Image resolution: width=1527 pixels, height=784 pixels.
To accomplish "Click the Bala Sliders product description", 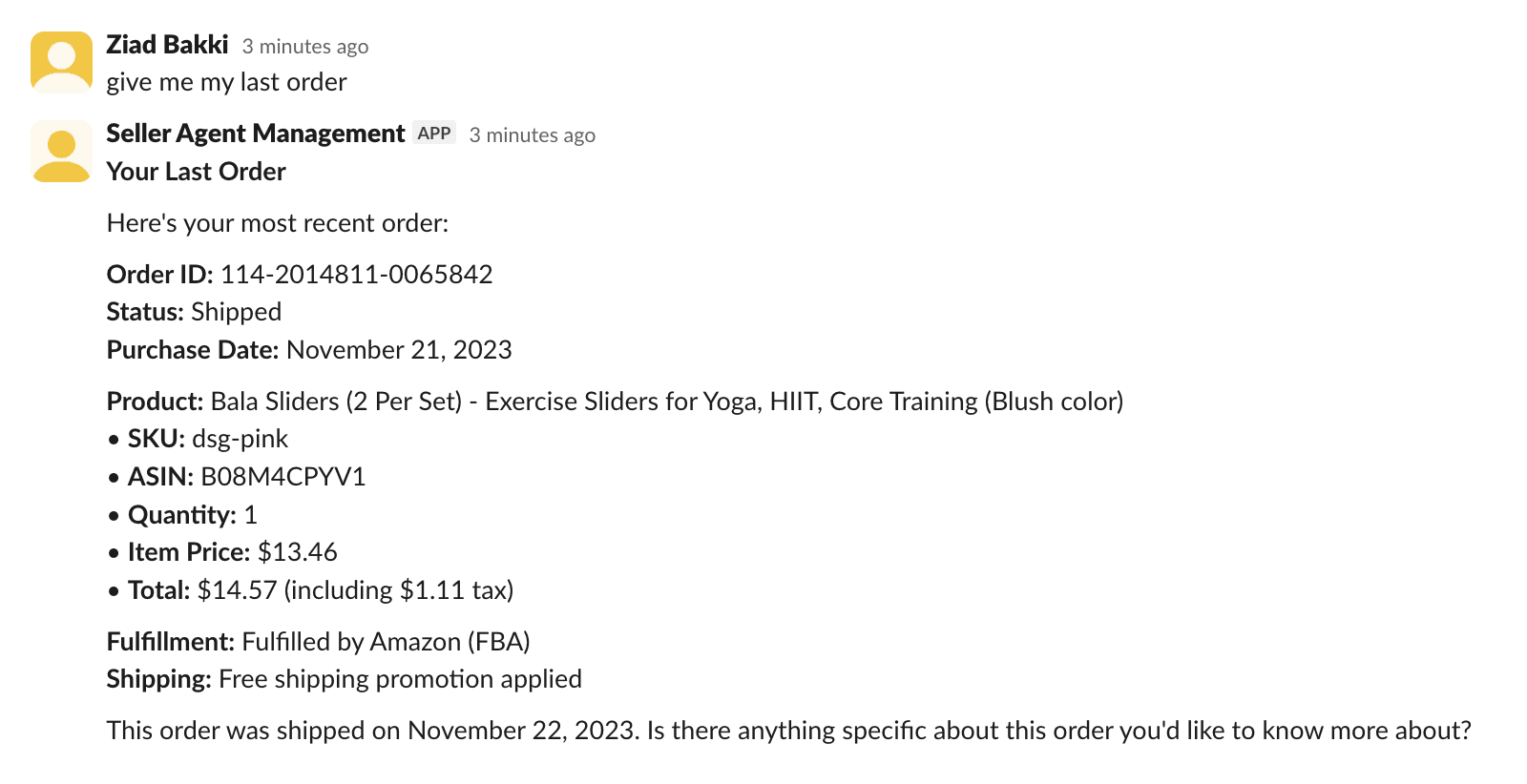I will [x=666, y=402].
